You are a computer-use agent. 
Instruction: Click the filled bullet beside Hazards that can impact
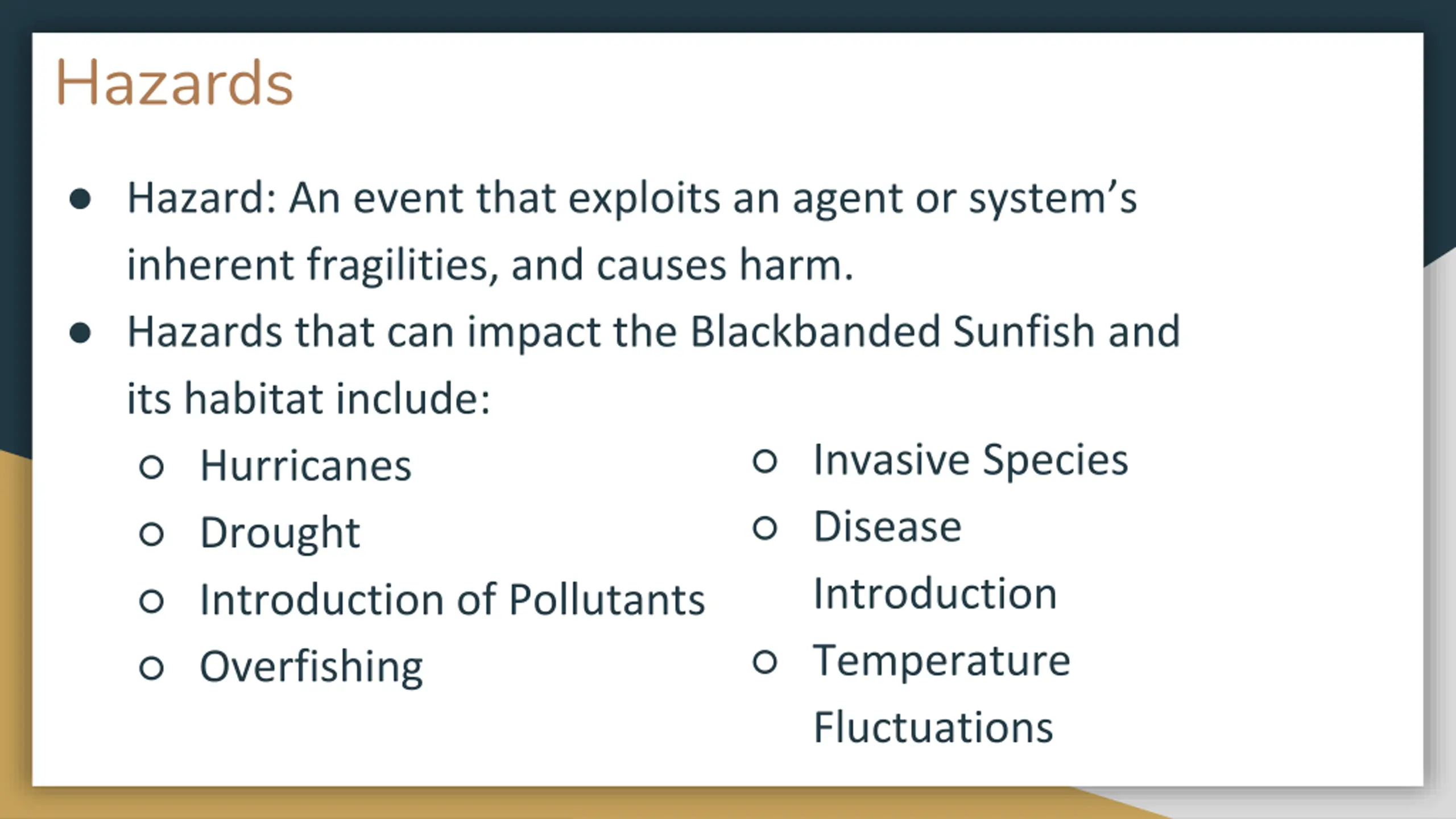(80, 333)
